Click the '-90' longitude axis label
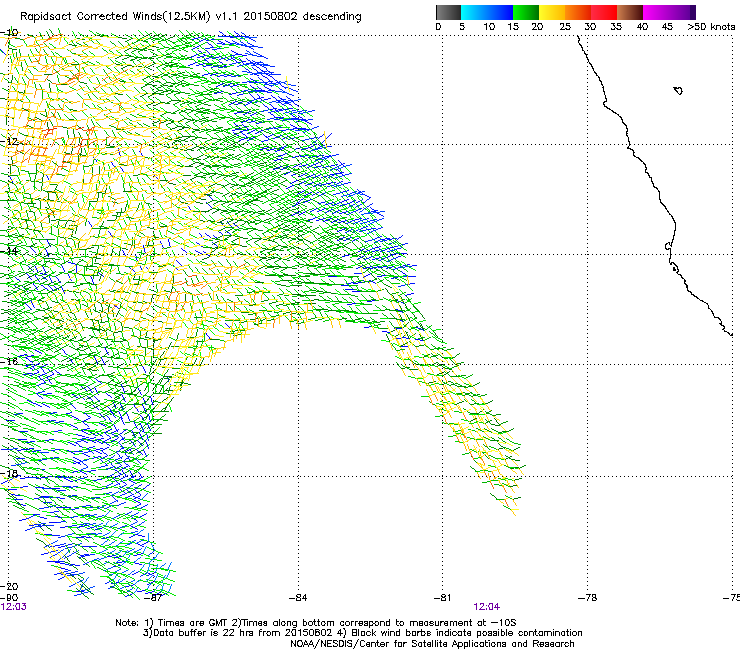 [x=9, y=598]
